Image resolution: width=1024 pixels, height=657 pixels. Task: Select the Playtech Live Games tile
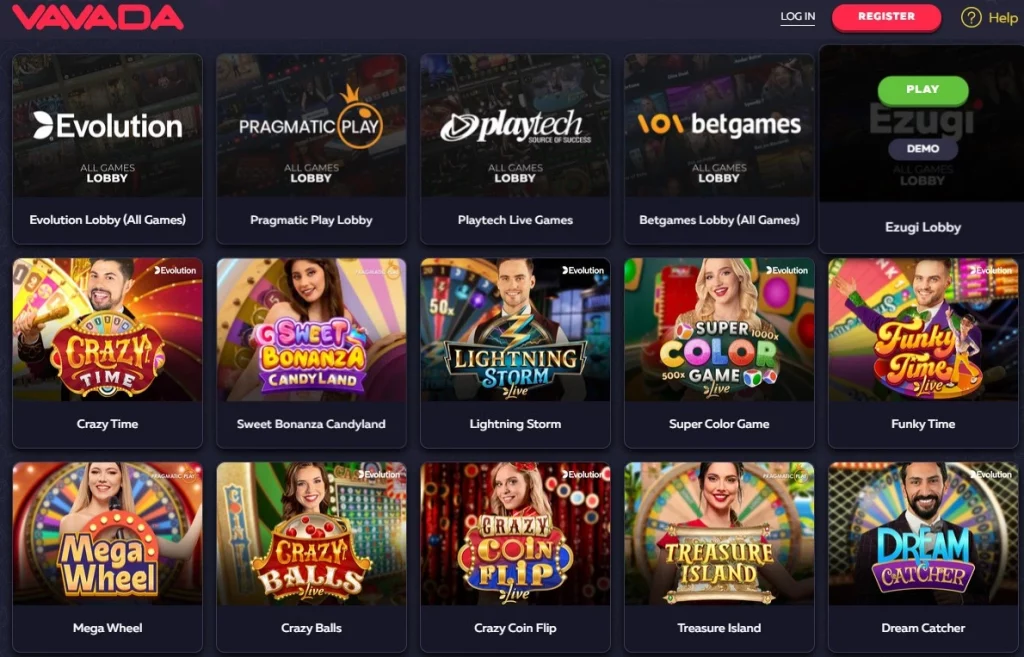pyautogui.click(x=515, y=149)
